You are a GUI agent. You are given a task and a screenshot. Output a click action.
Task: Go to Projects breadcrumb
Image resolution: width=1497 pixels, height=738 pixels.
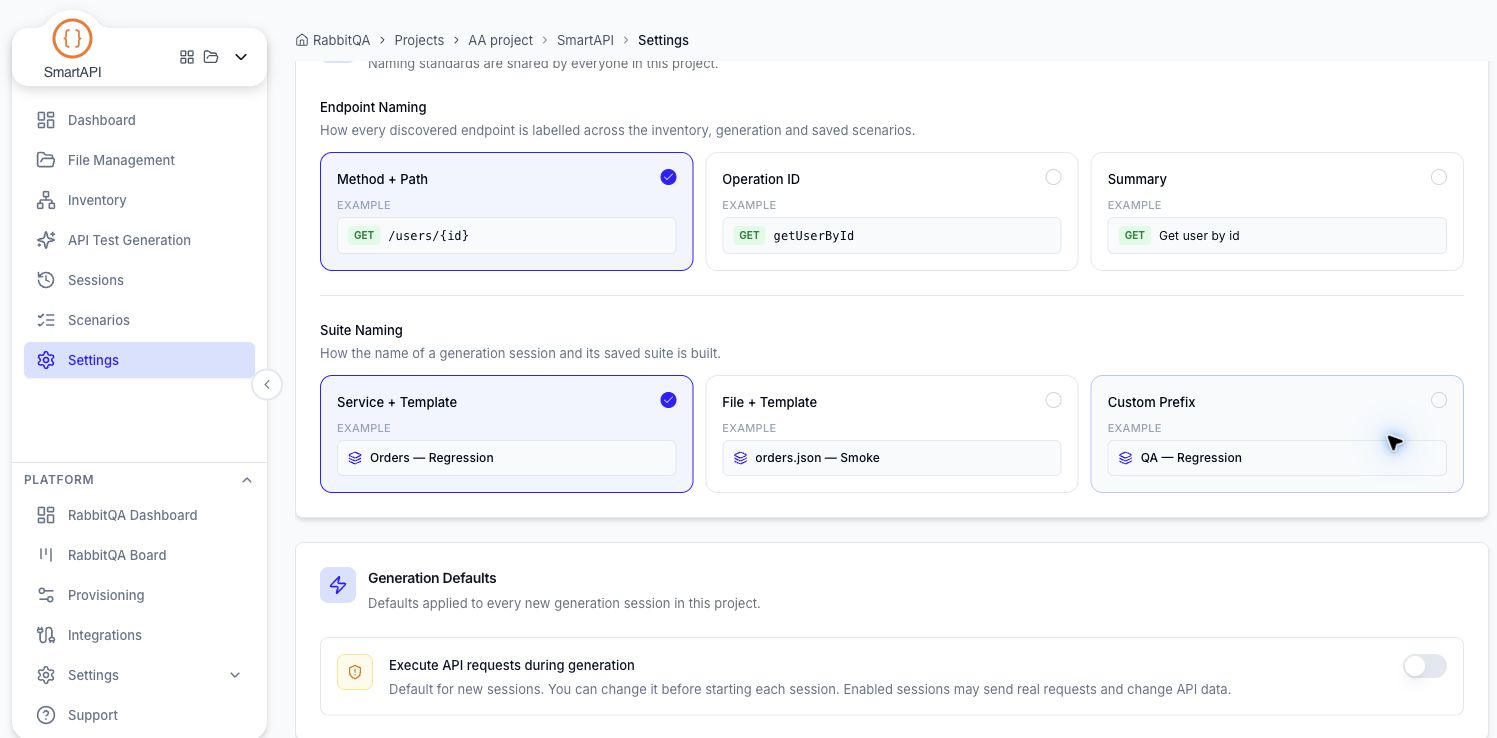pyautogui.click(x=419, y=40)
